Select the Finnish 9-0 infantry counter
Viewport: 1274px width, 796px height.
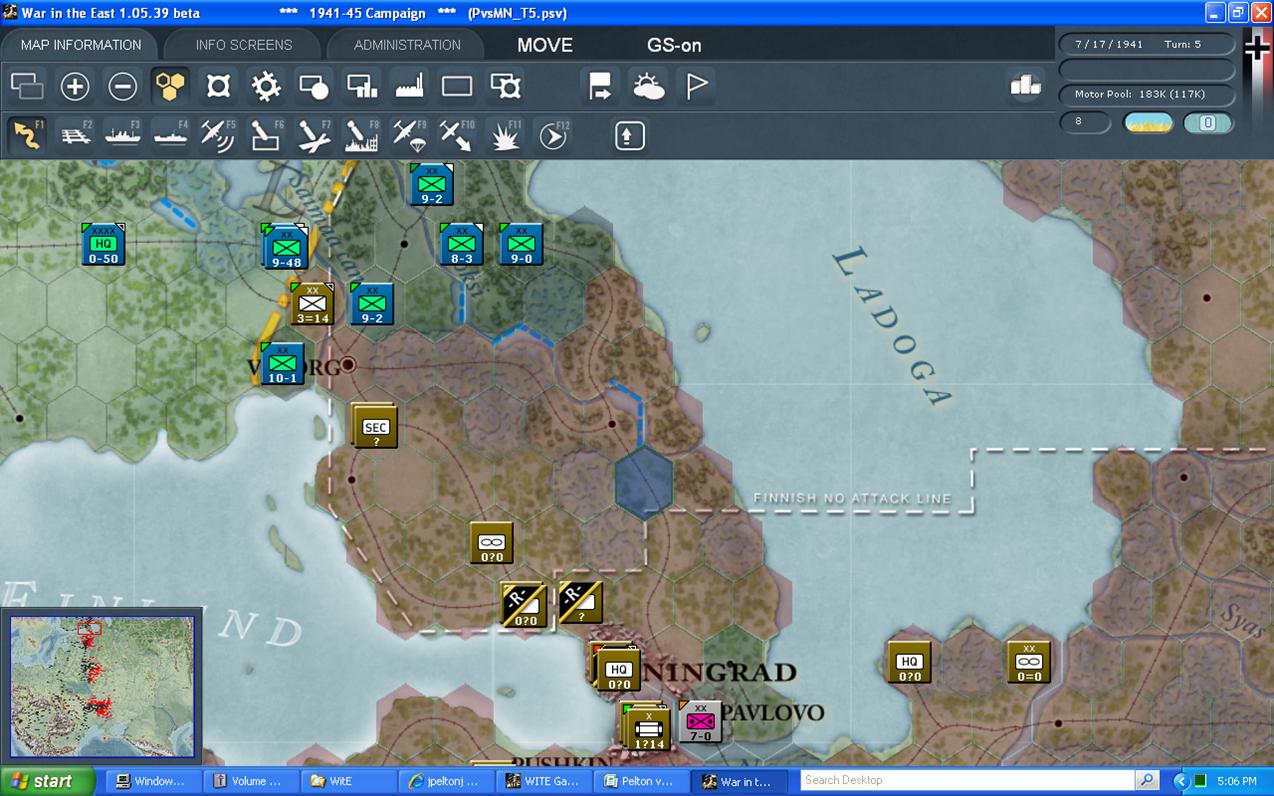[521, 243]
